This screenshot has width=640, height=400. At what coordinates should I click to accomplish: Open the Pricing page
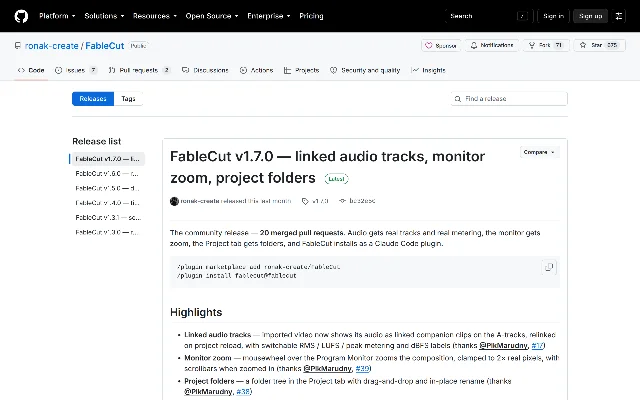tap(311, 16)
